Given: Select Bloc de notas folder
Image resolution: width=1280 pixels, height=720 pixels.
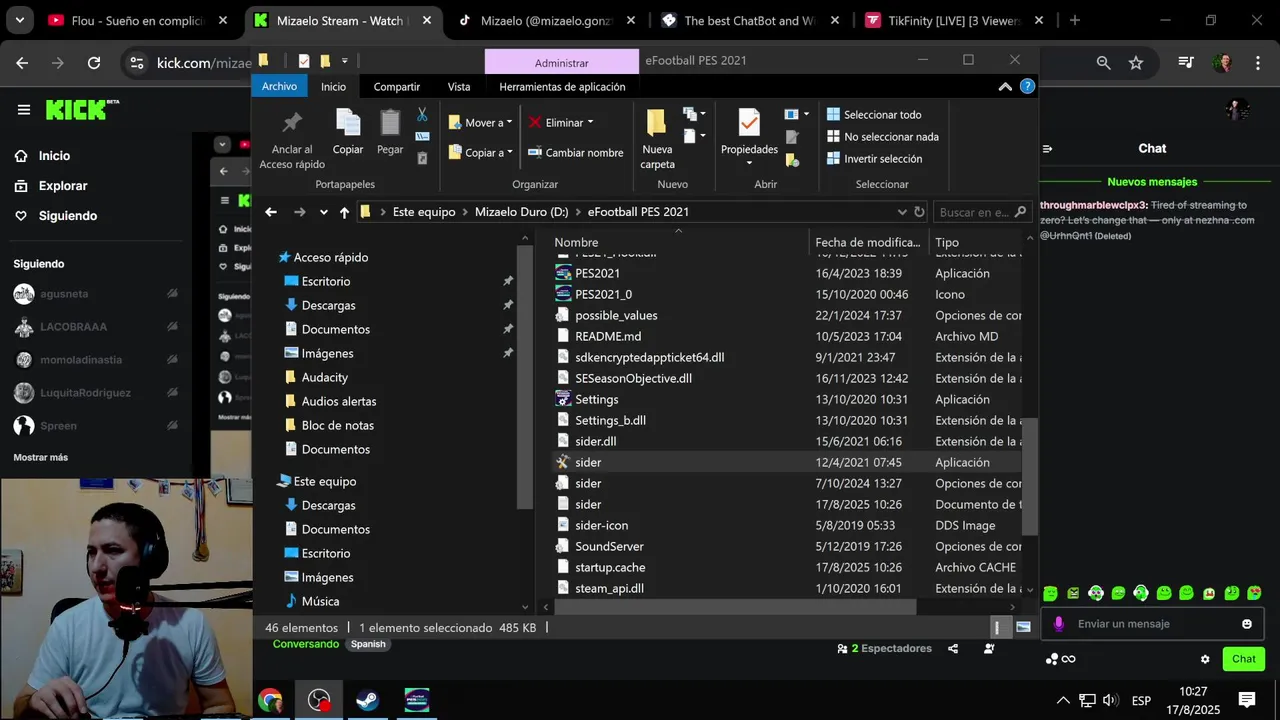Looking at the screenshot, I should tap(337, 425).
